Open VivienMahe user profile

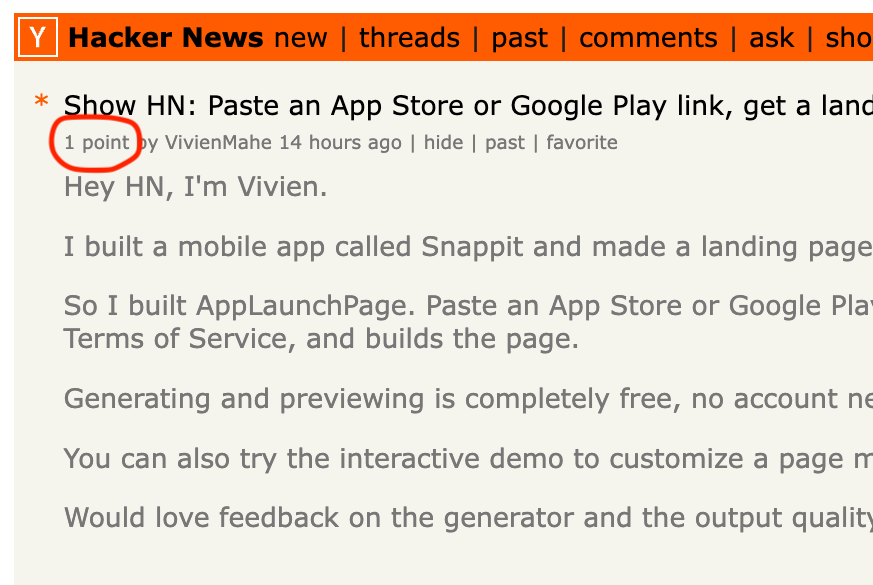[x=218, y=142]
